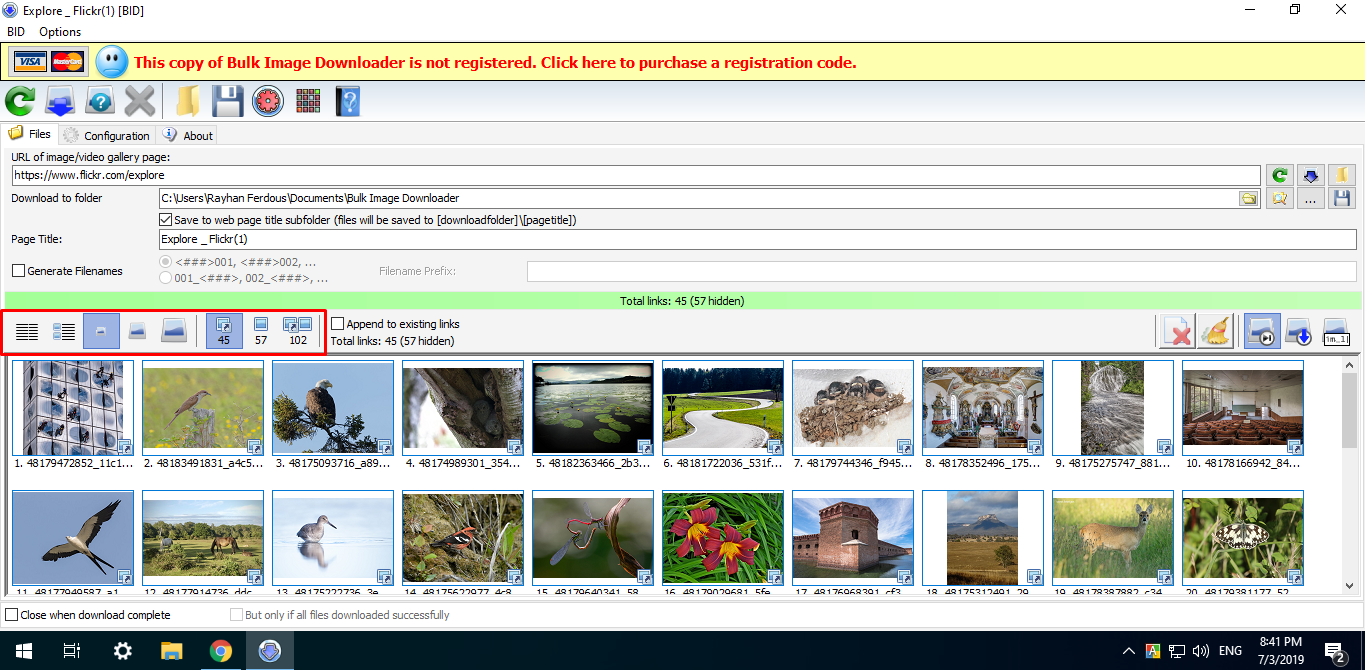
Task: Select the 001_<###> filename pattern radio
Action: [166, 278]
